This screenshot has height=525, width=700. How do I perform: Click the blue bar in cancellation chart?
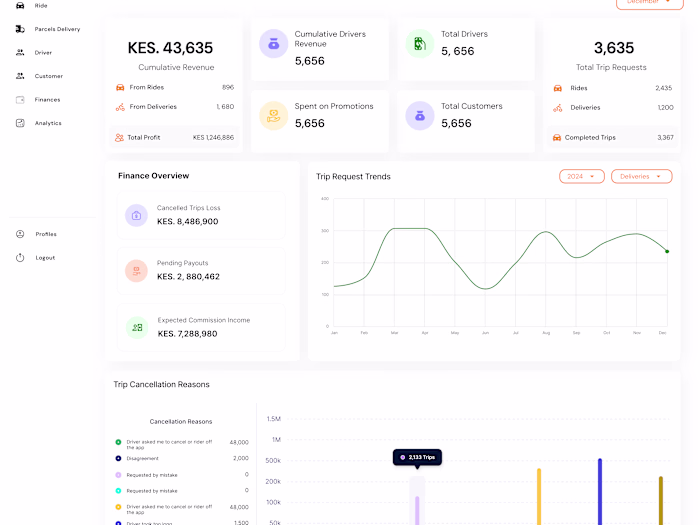(x=600, y=492)
